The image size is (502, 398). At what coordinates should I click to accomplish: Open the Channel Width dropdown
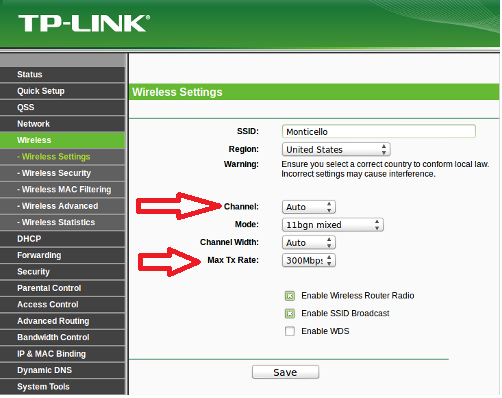[x=309, y=243]
